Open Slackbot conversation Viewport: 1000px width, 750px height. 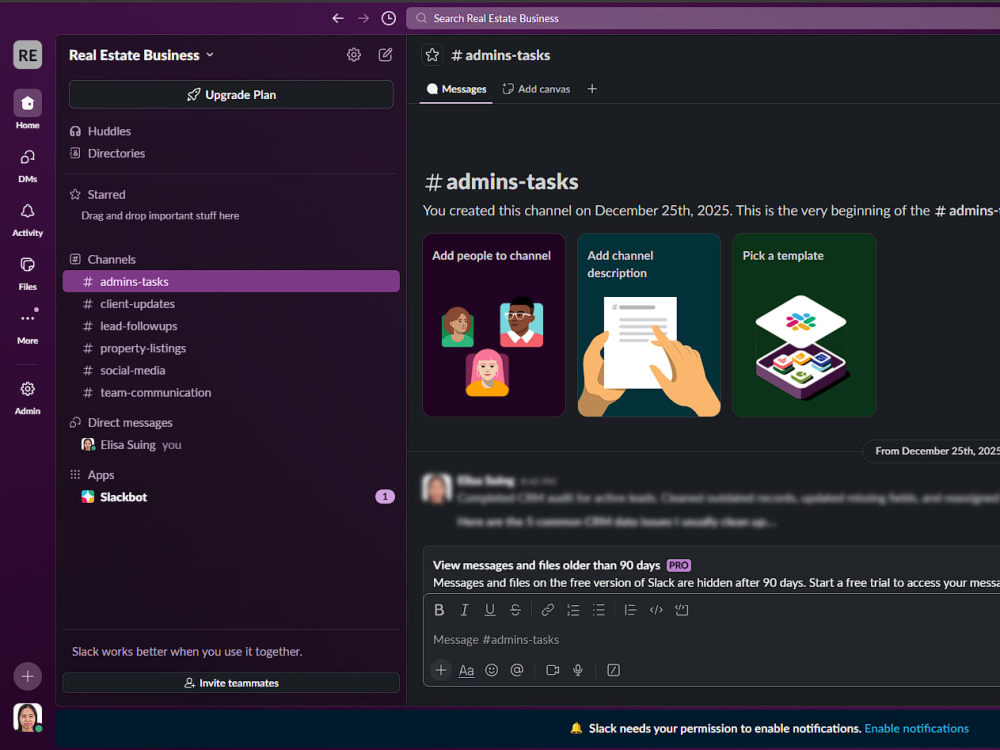click(231, 497)
